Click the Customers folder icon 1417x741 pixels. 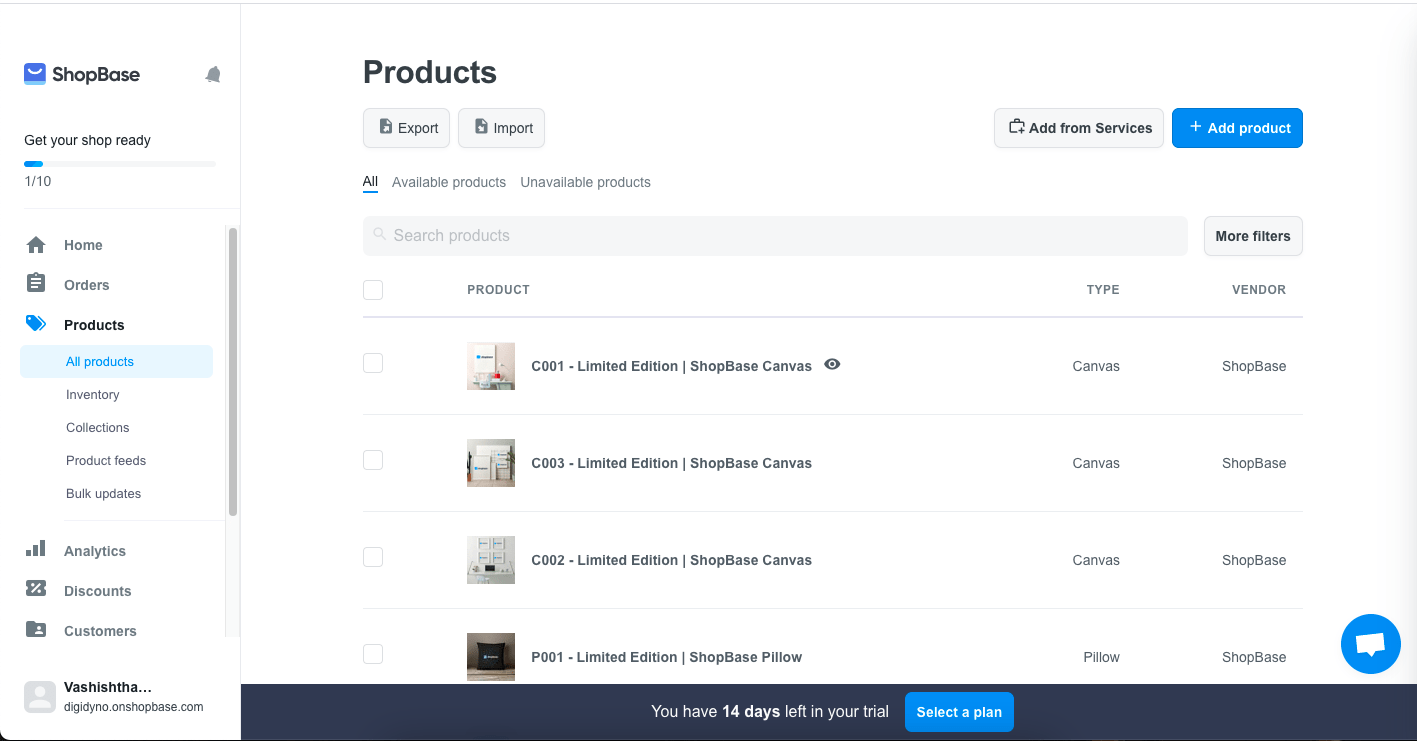click(36, 629)
